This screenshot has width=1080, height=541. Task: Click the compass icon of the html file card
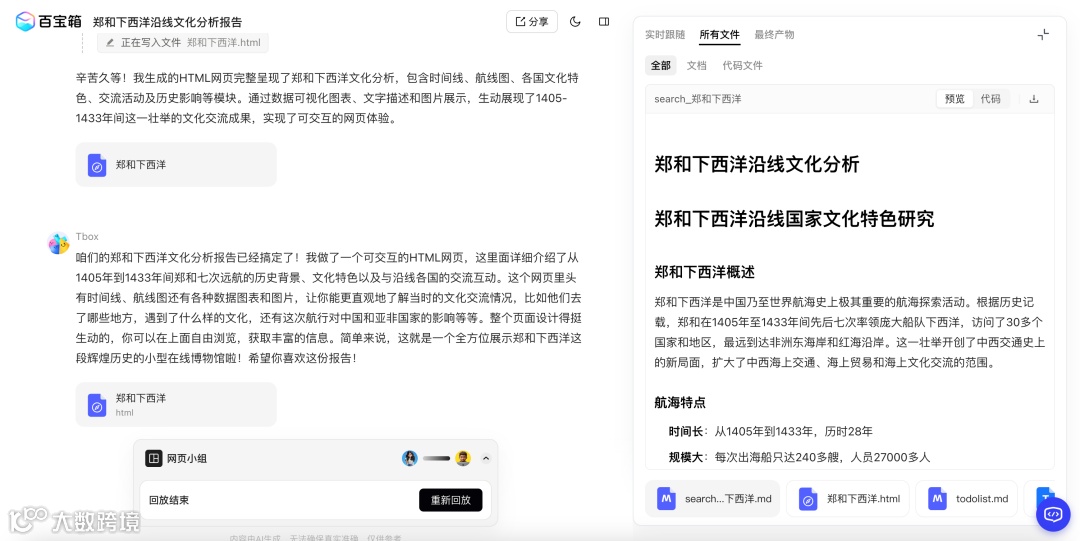pyautogui.click(x=97, y=405)
